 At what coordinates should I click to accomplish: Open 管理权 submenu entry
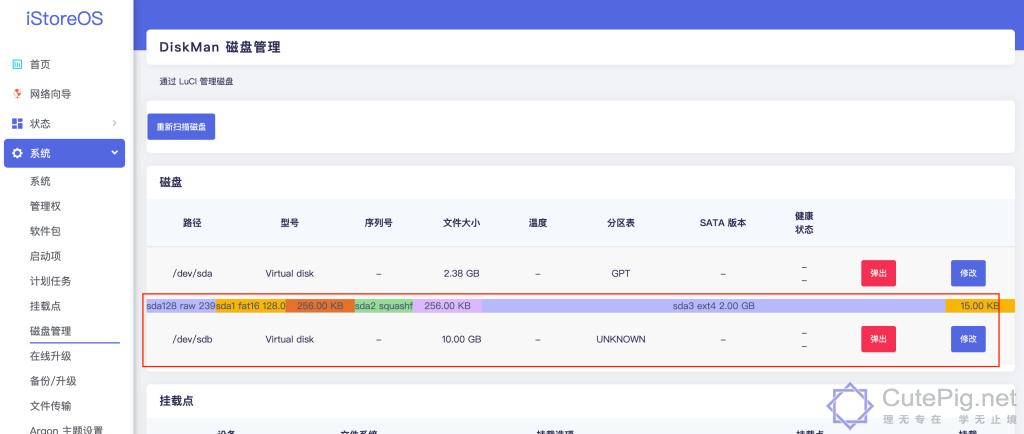(45, 206)
